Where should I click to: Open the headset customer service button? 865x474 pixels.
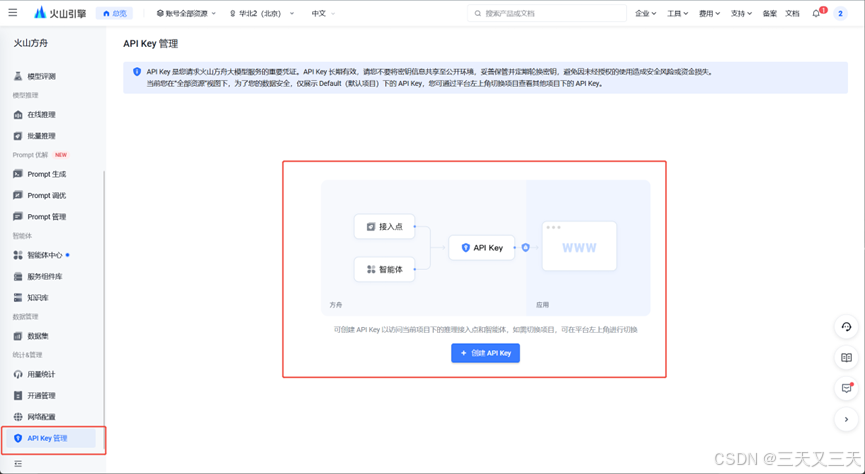[x=846, y=327]
